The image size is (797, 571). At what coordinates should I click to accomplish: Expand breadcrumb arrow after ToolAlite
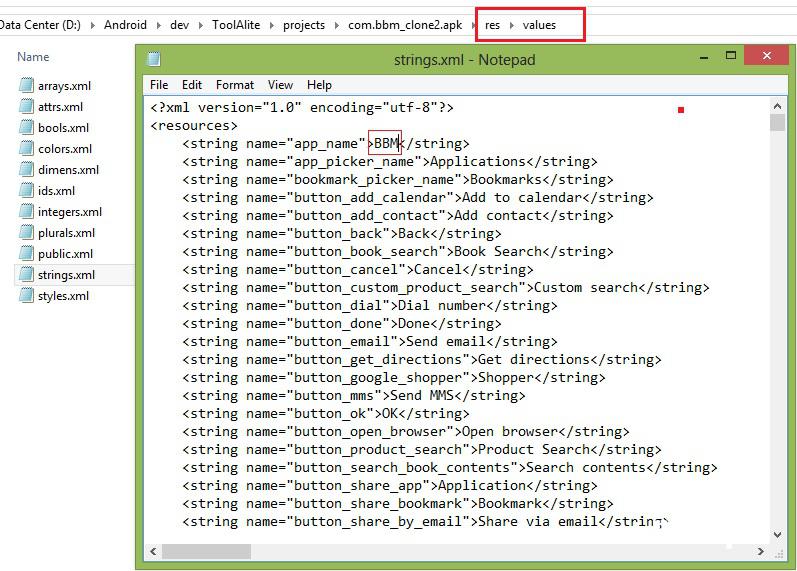(272, 25)
